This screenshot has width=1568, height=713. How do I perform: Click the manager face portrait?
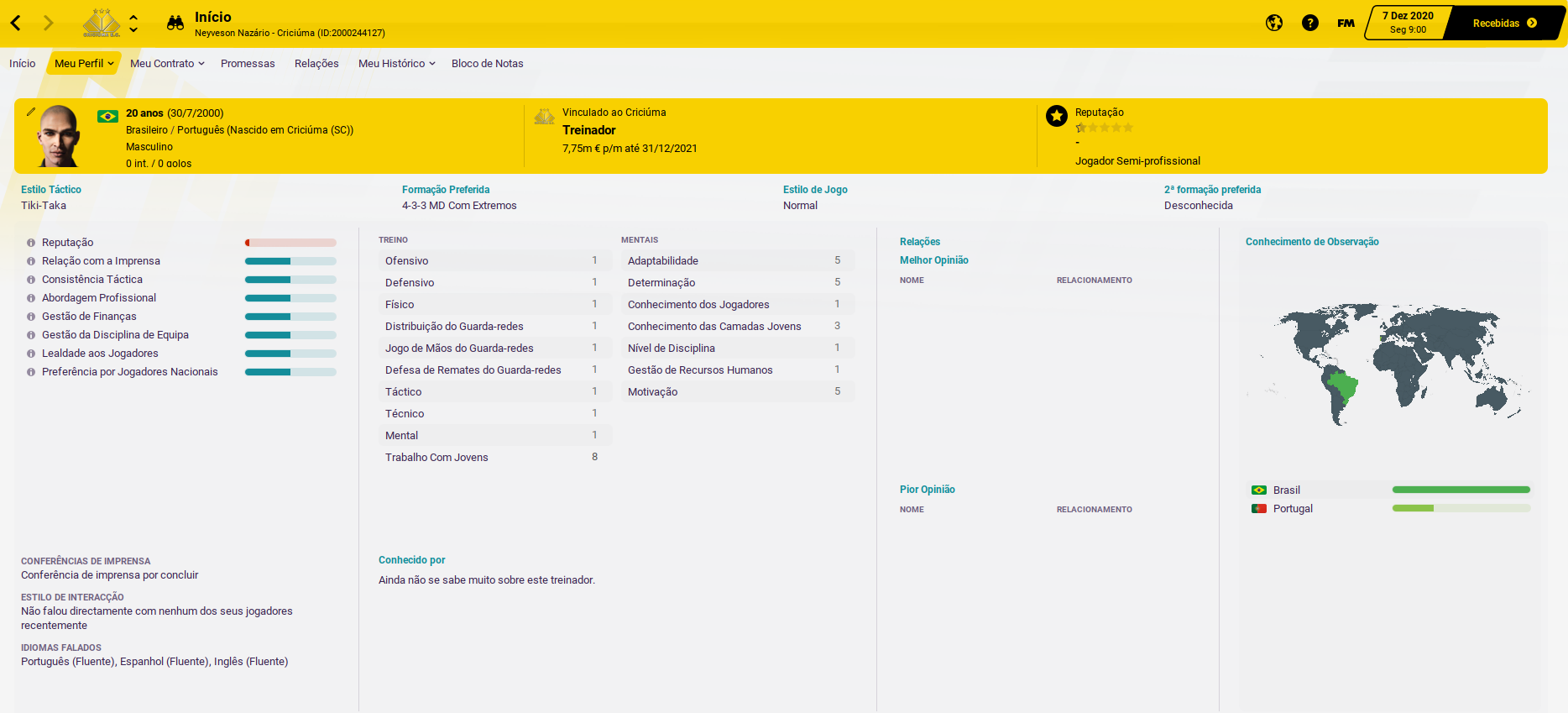click(x=59, y=136)
